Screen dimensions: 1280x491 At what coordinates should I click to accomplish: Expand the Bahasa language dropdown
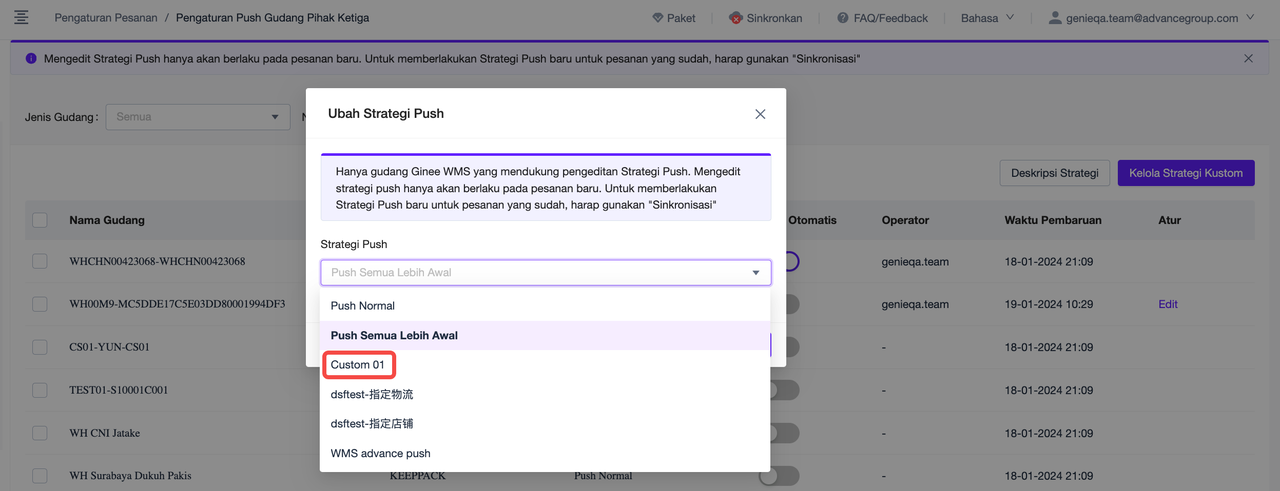tap(987, 18)
